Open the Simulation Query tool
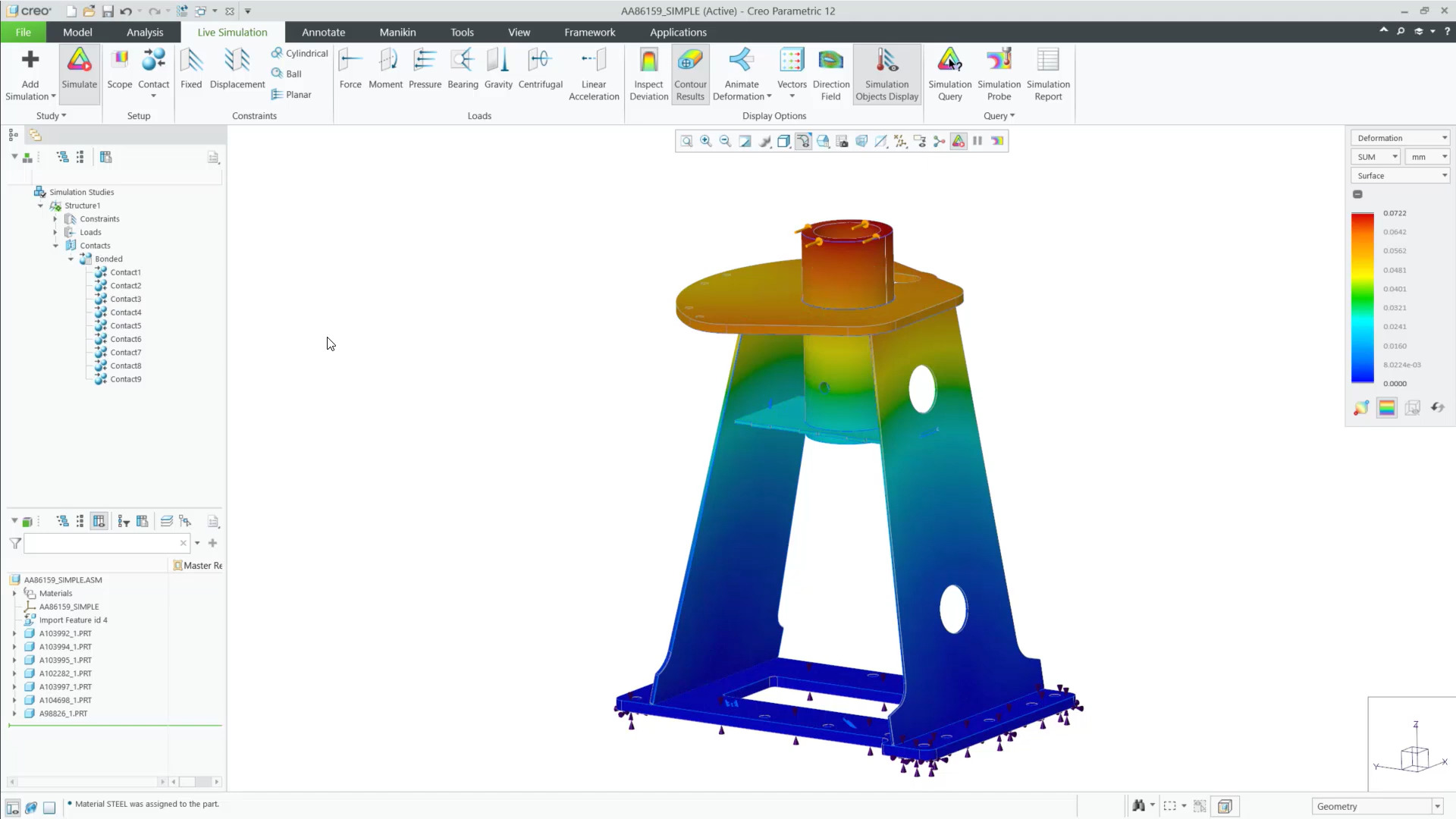 click(949, 74)
